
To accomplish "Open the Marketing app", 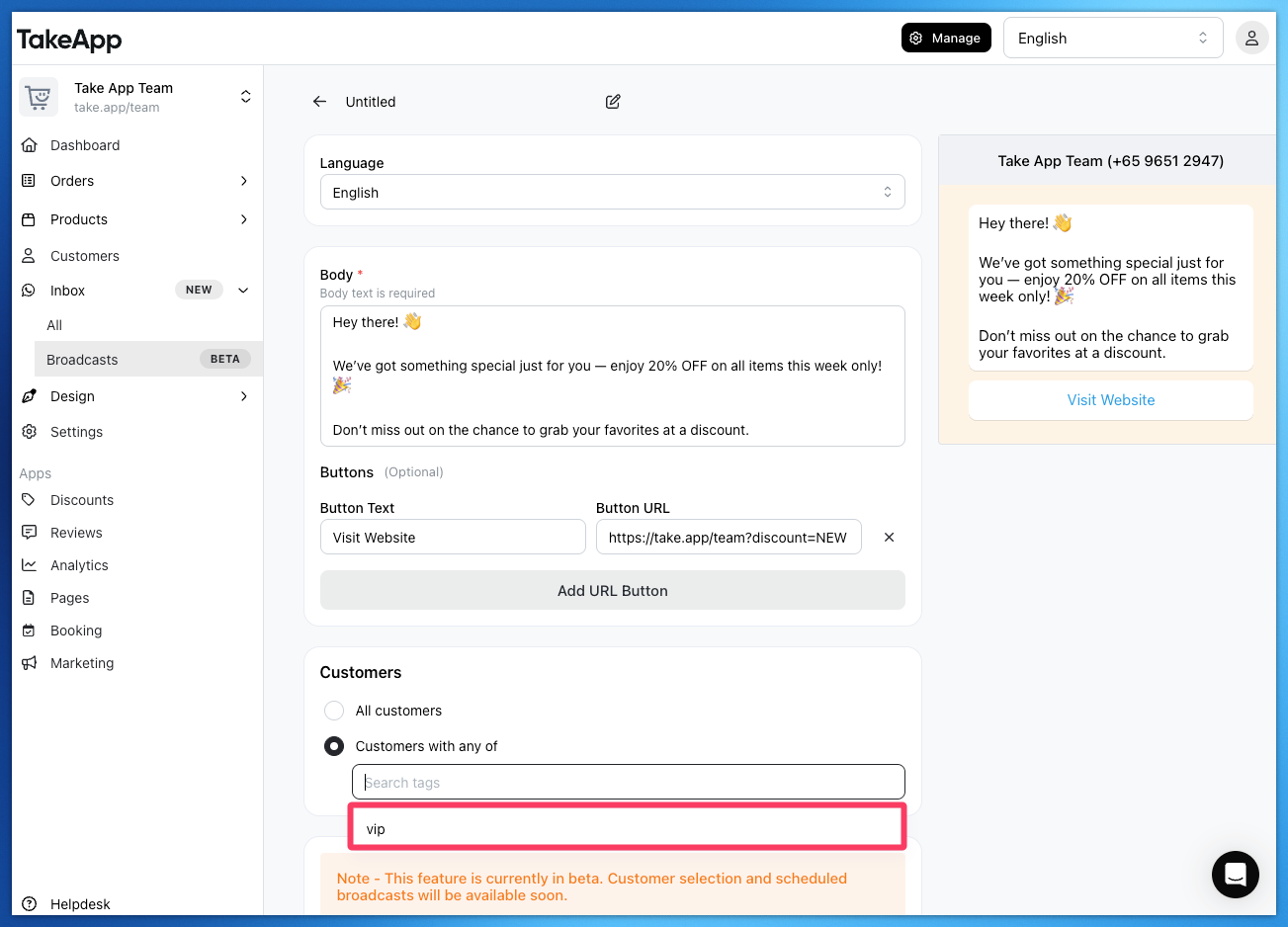I will click(82, 663).
